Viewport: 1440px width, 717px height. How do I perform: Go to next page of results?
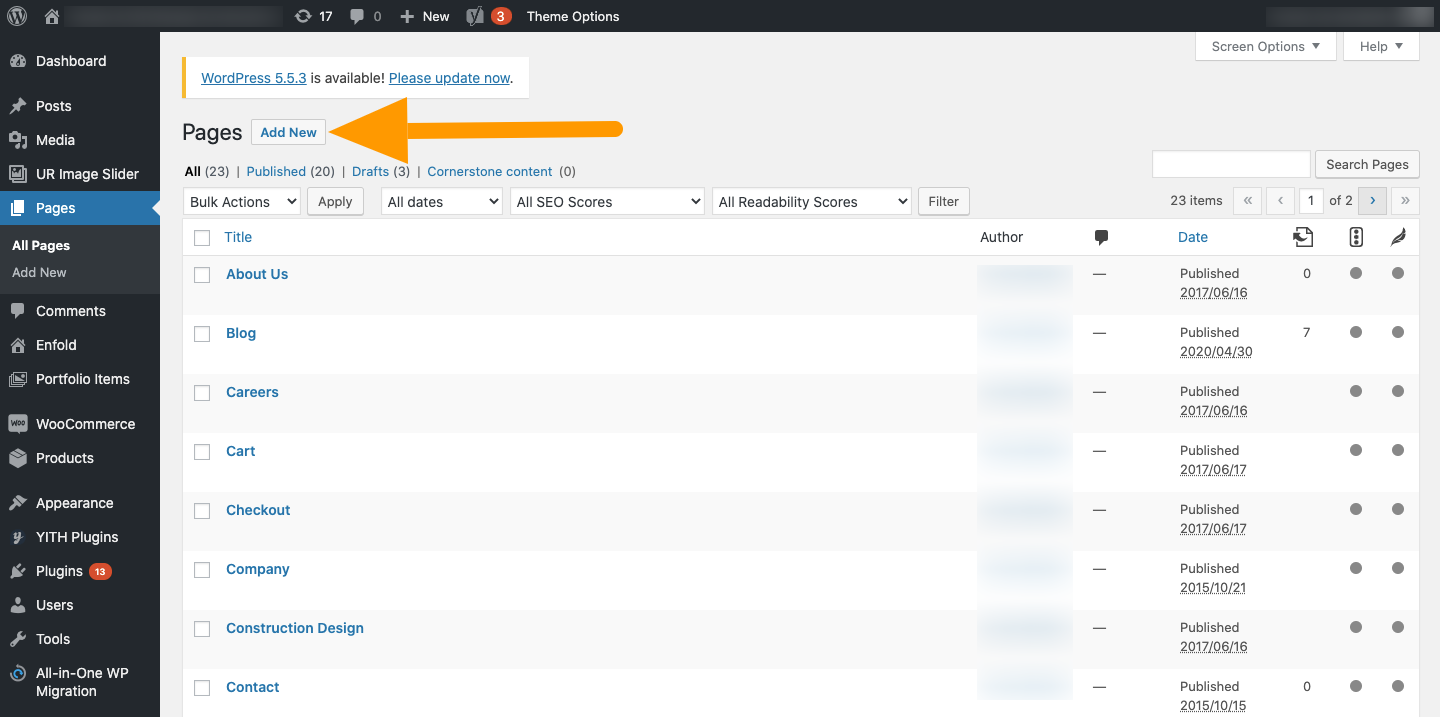(x=1372, y=200)
